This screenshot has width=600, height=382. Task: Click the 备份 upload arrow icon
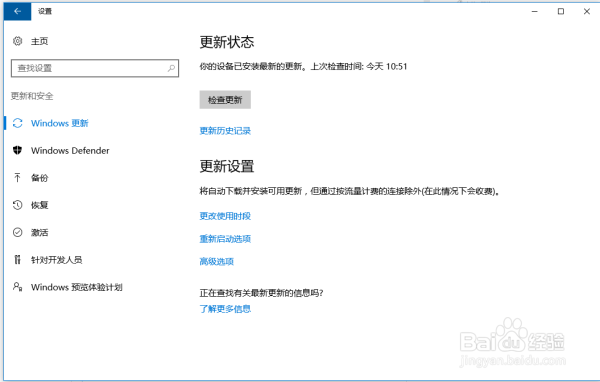click(x=17, y=178)
